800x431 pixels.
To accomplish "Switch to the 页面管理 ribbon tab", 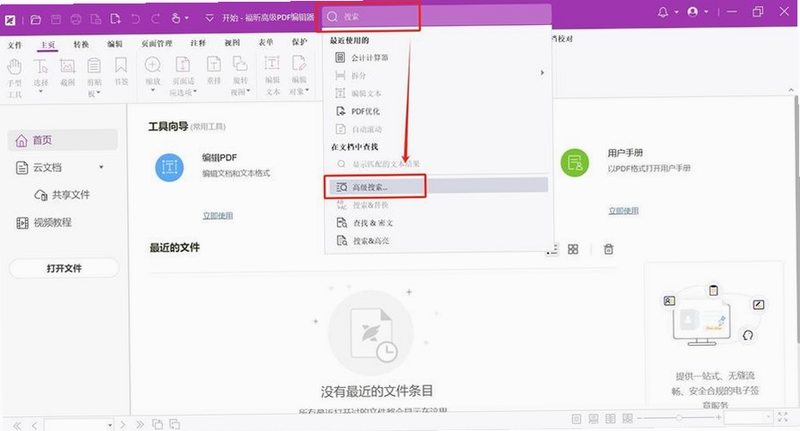I will [157, 44].
